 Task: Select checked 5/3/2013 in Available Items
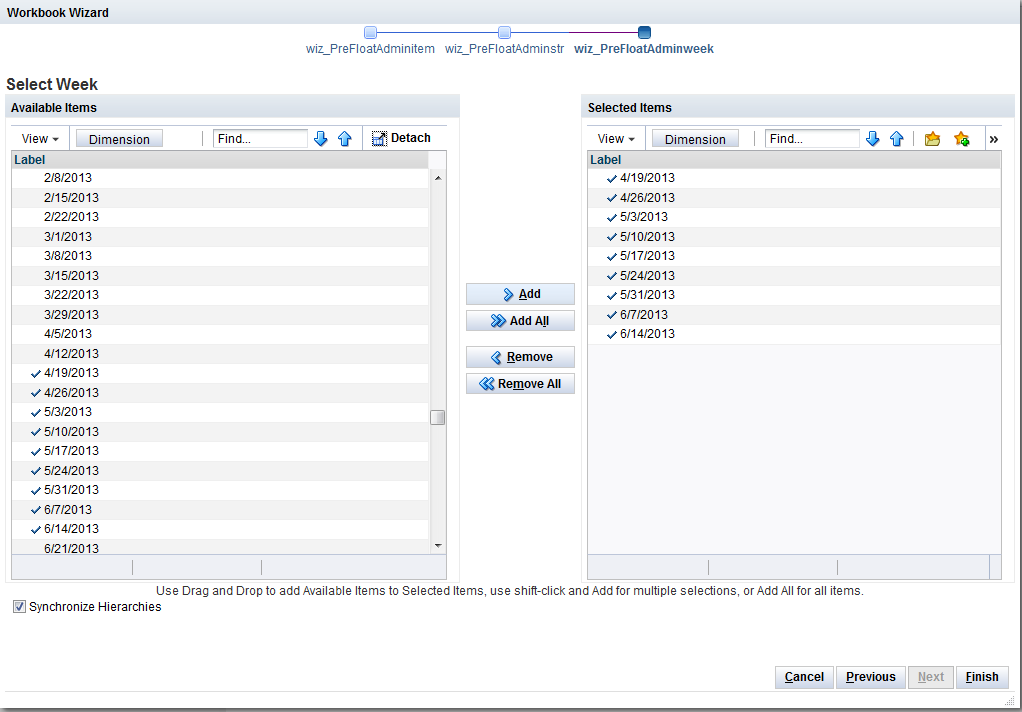point(220,412)
